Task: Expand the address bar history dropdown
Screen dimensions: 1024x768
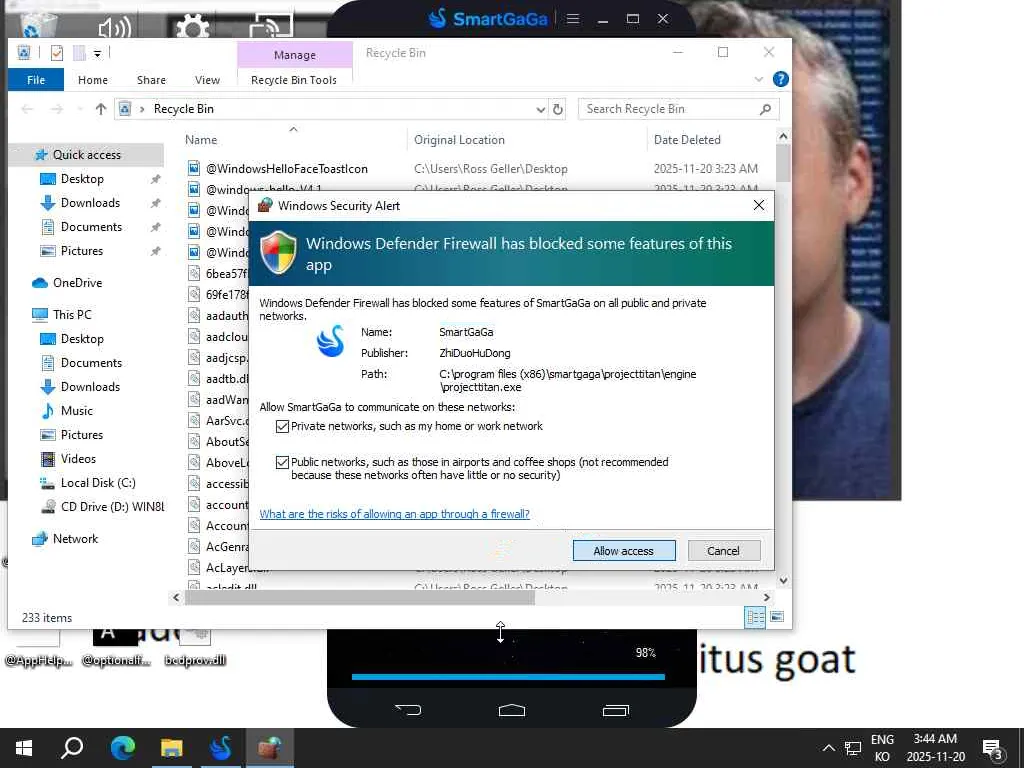Action: pyautogui.click(x=541, y=110)
